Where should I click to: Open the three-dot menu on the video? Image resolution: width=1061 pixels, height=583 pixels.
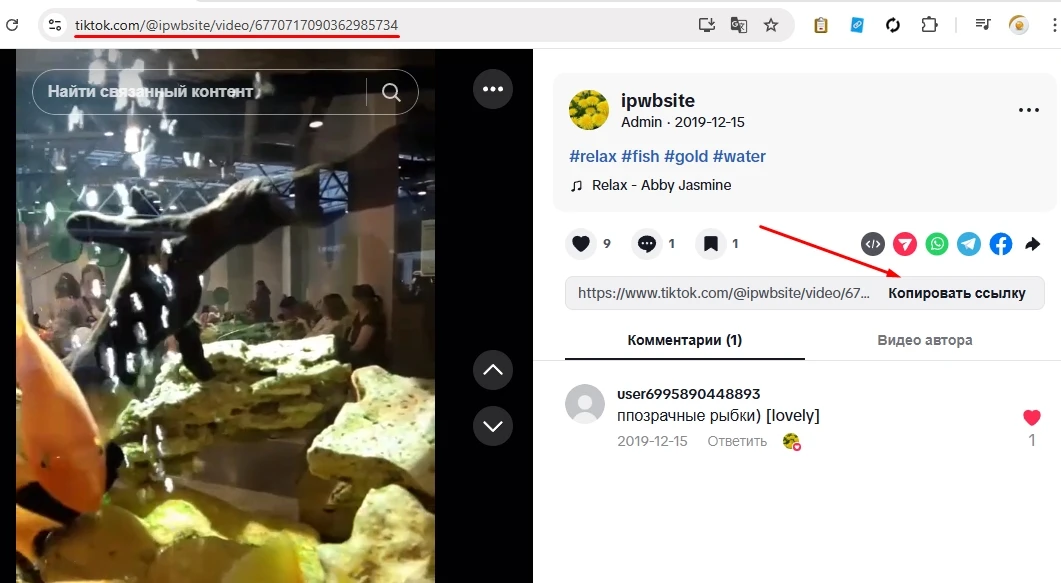point(492,89)
